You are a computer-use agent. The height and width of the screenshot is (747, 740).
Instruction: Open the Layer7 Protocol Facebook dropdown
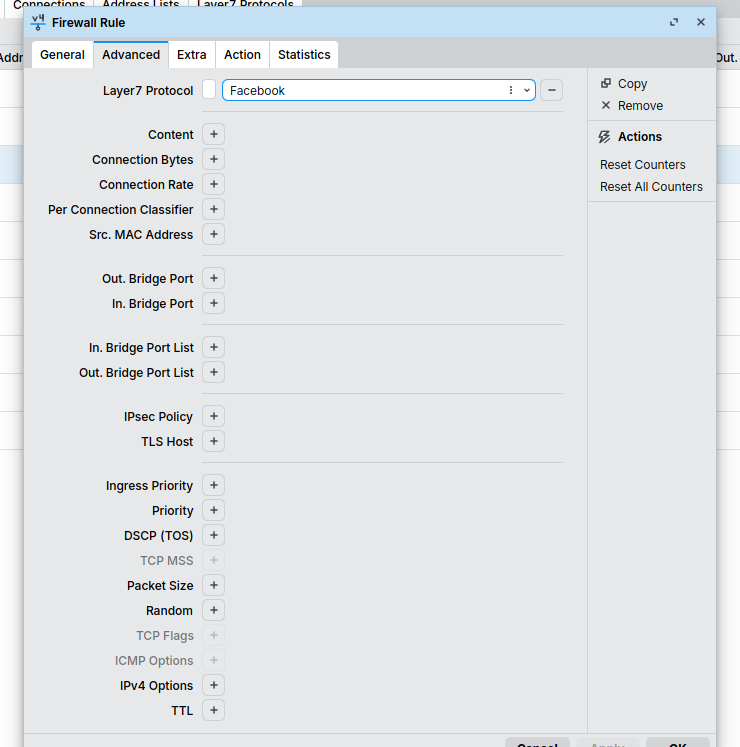click(527, 90)
